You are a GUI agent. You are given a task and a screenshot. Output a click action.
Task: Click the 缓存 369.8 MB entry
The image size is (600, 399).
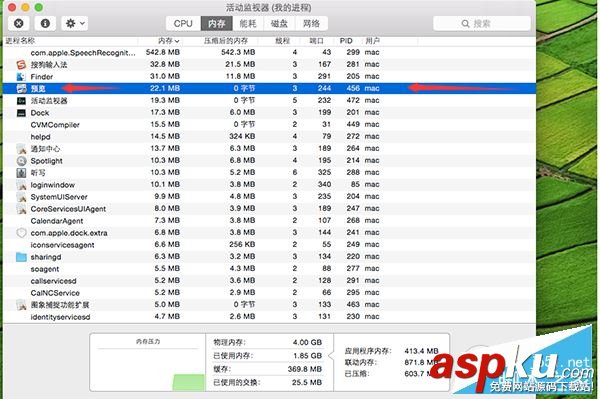tap(268, 369)
